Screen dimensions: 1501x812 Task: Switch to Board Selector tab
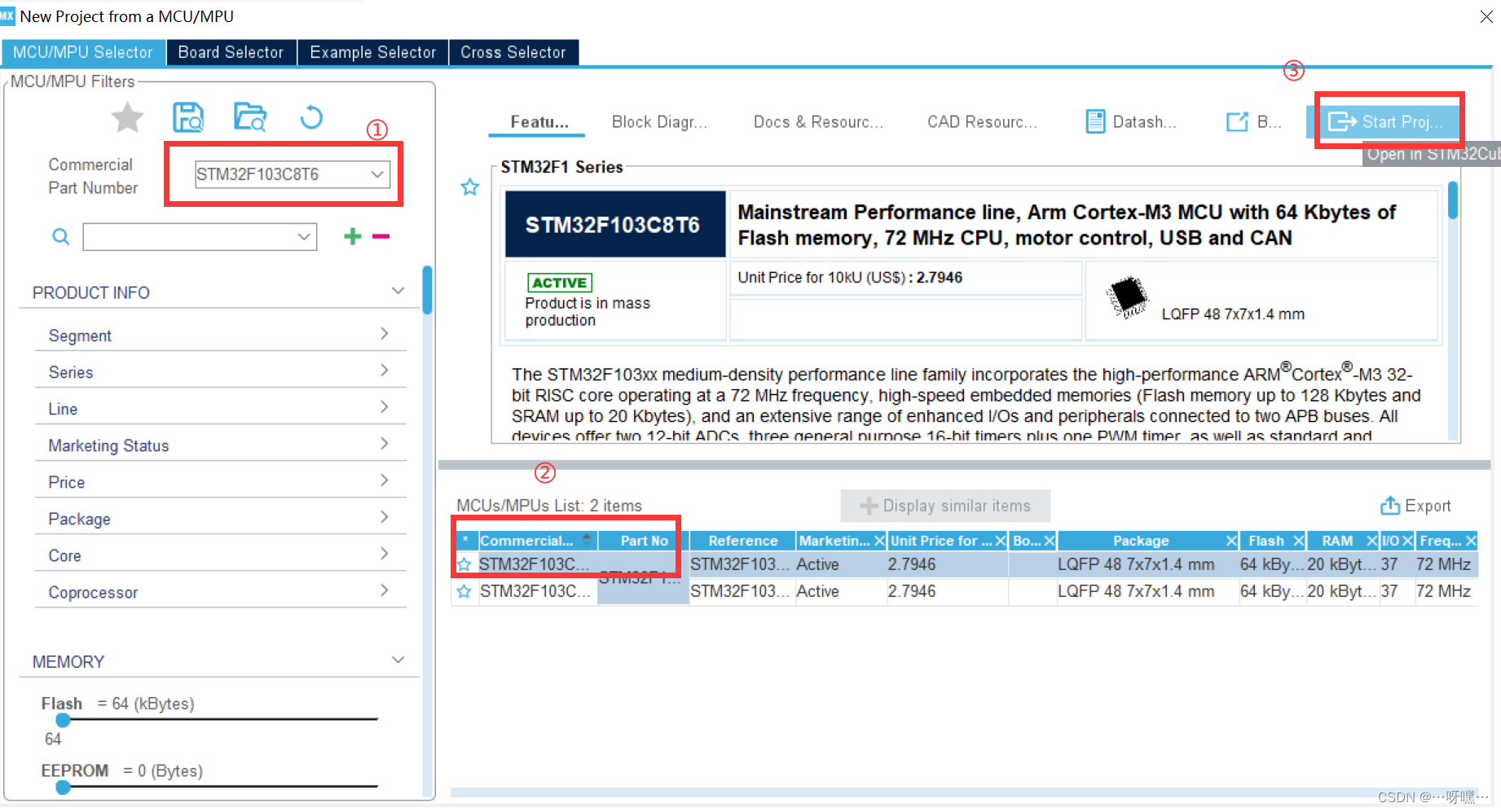coord(231,52)
